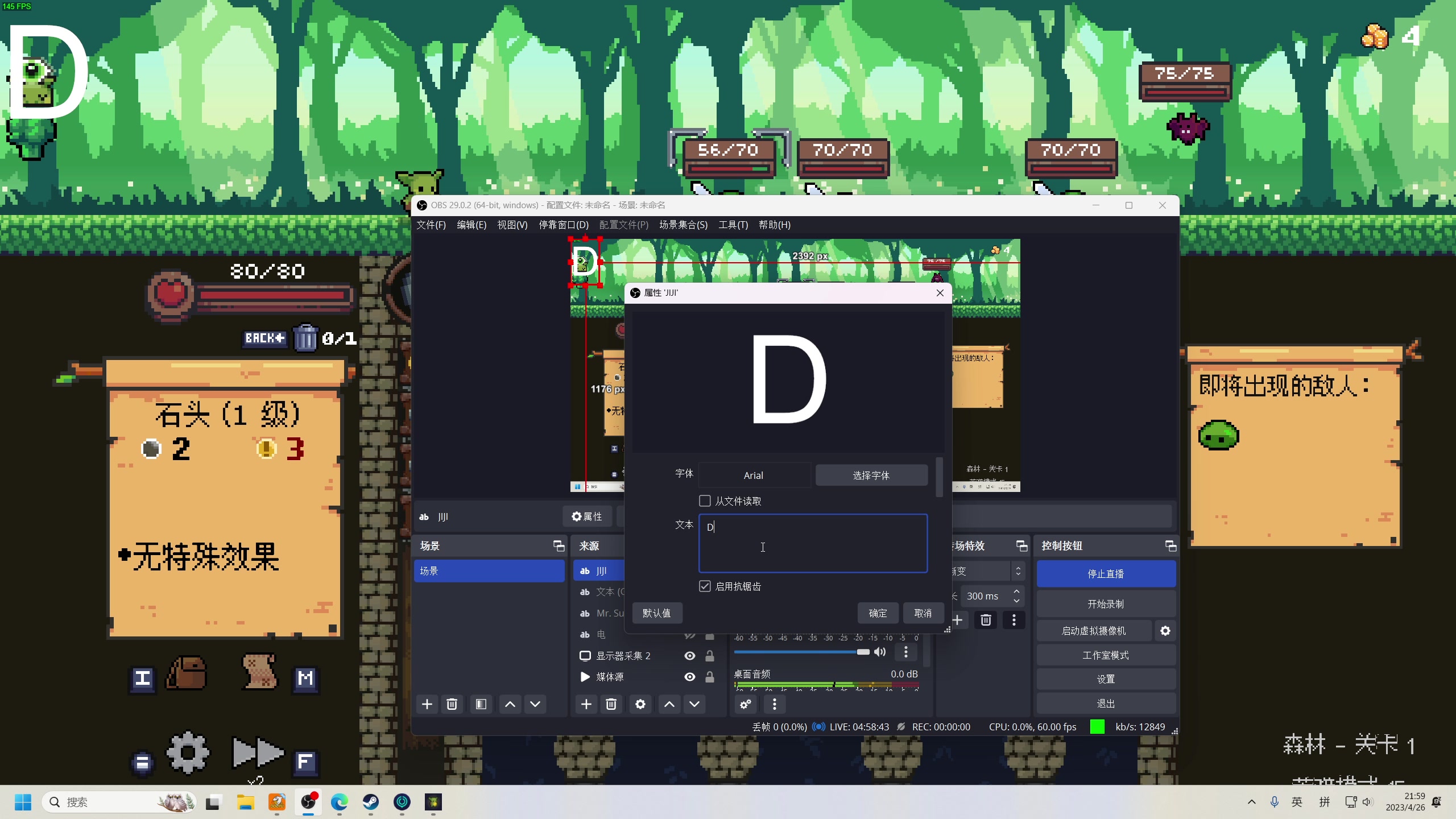Decrease the 300 ms transition duration

click(1017, 601)
